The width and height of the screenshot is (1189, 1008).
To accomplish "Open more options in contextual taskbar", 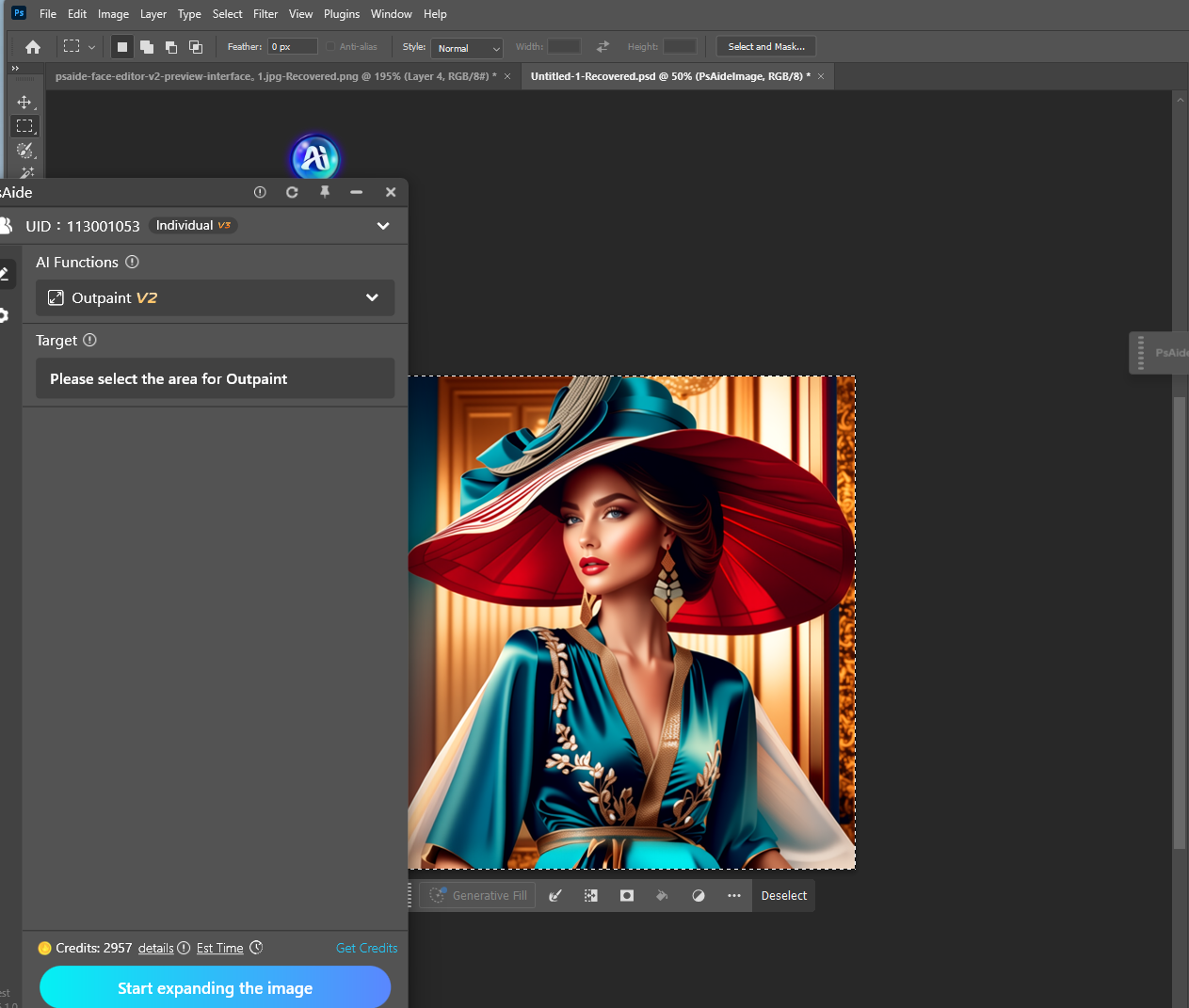I will [x=733, y=896].
